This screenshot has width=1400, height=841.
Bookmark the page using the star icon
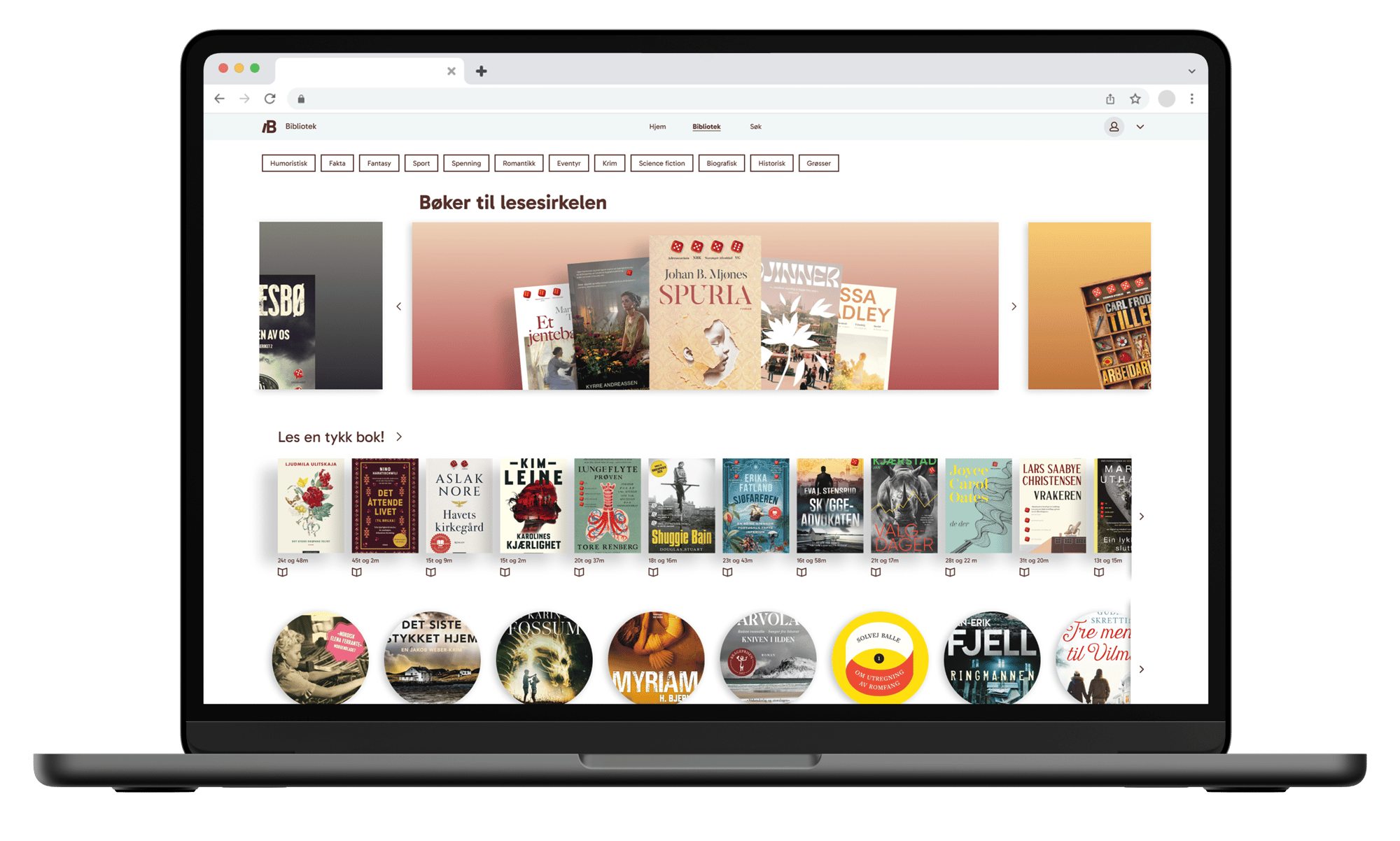coord(1135,99)
